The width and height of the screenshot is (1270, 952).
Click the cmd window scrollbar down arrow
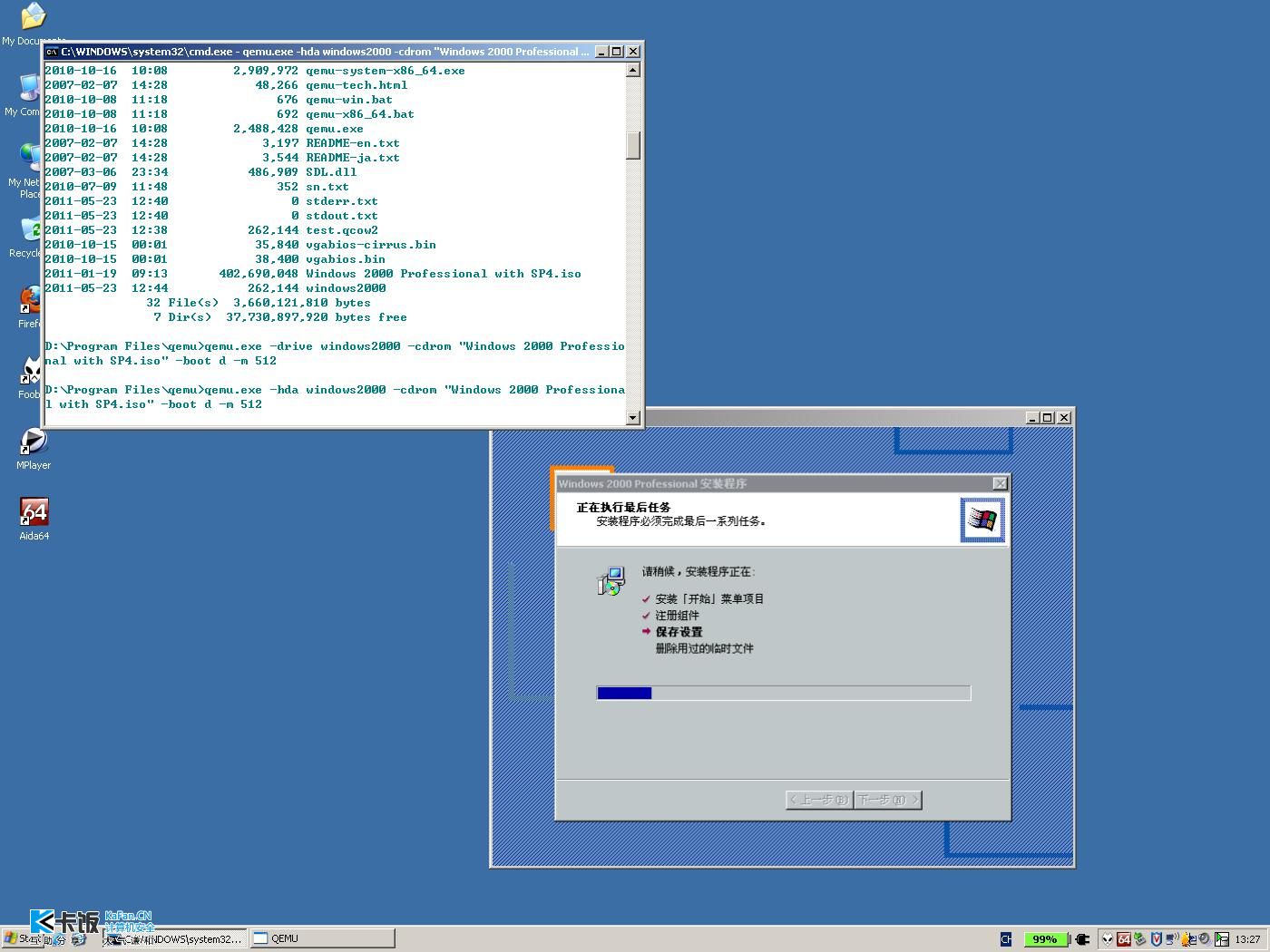[x=633, y=417]
